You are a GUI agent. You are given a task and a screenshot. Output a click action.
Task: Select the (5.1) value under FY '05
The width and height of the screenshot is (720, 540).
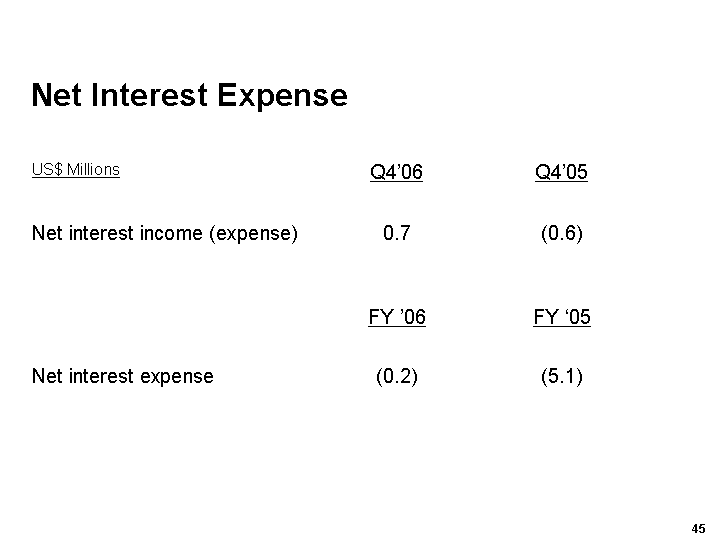[561, 376]
